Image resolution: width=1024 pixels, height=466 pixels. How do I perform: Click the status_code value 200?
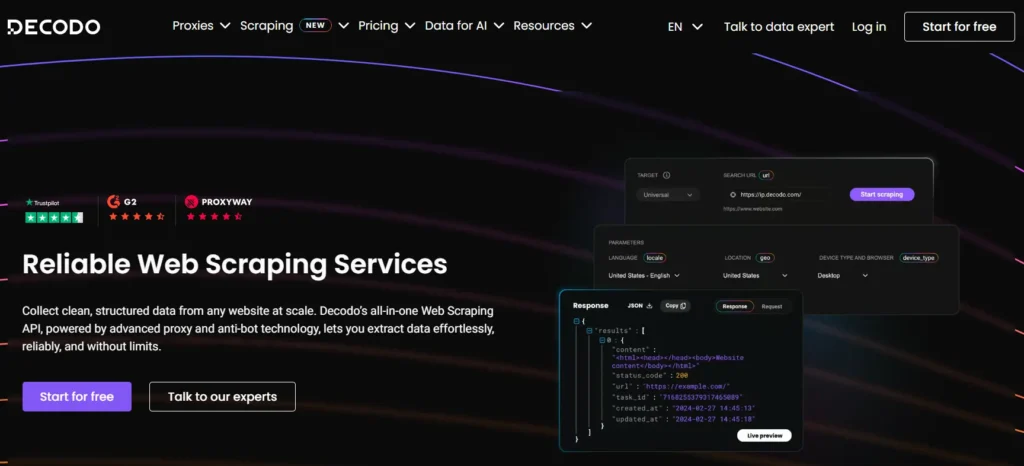(682, 375)
